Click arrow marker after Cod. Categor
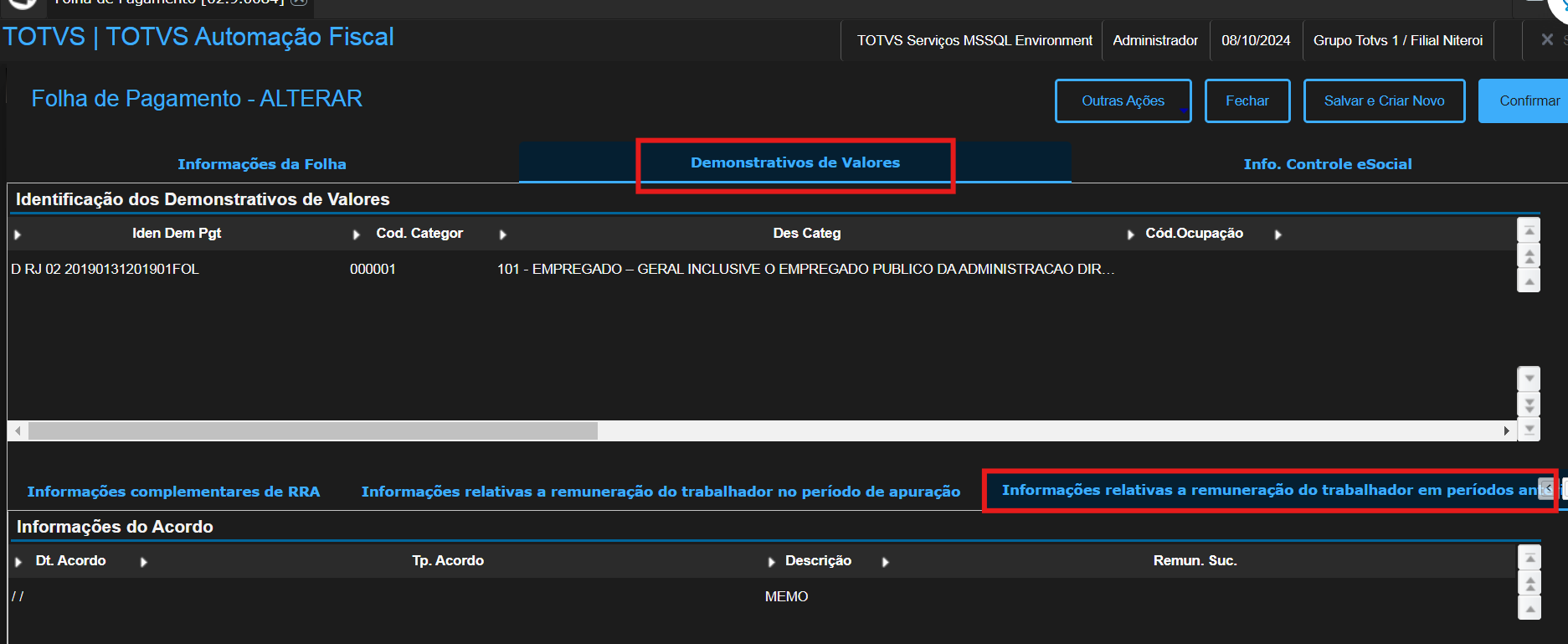The height and width of the screenshot is (644, 1568). point(502,234)
